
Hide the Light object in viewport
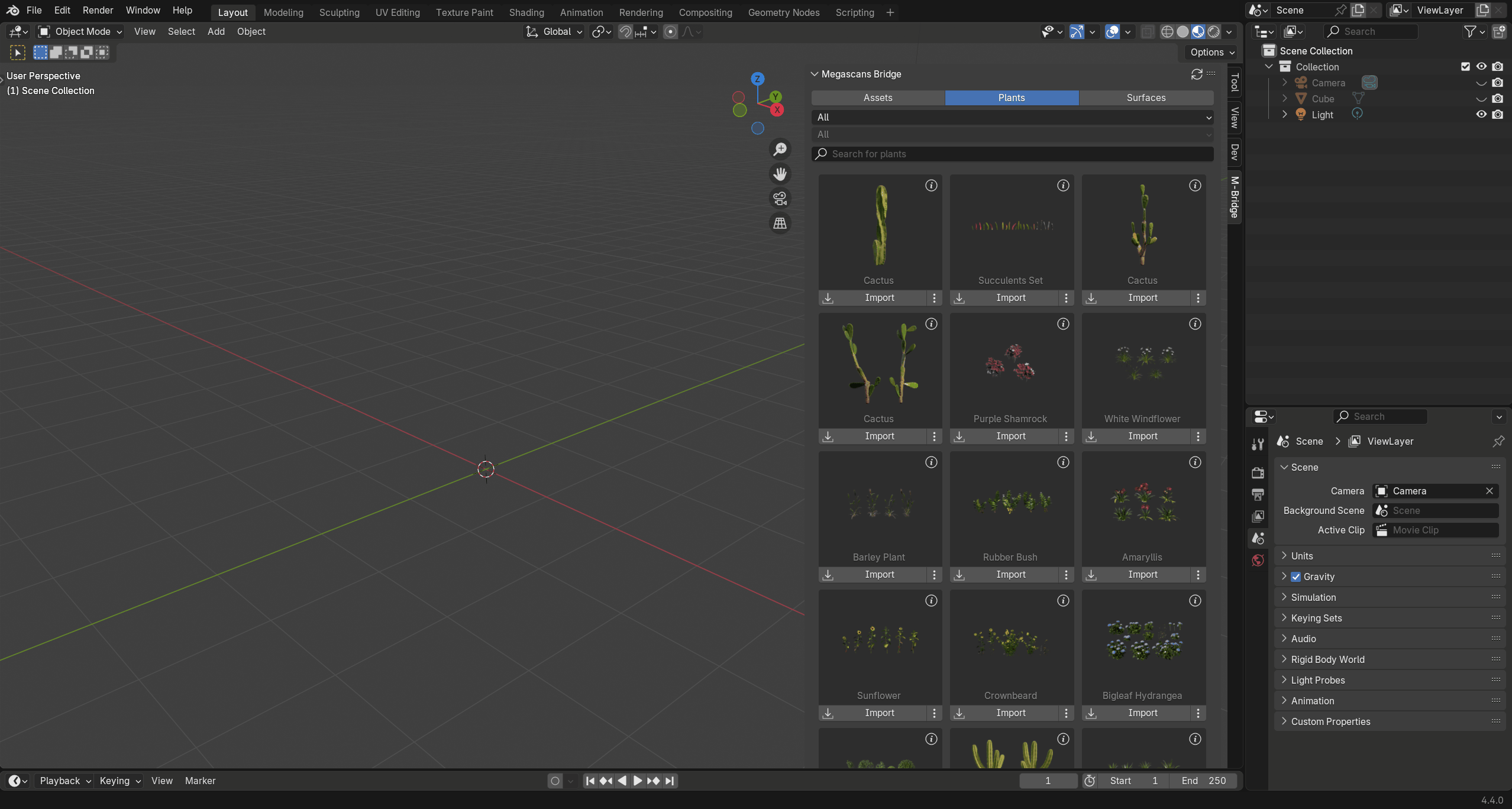pos(1481,115)
